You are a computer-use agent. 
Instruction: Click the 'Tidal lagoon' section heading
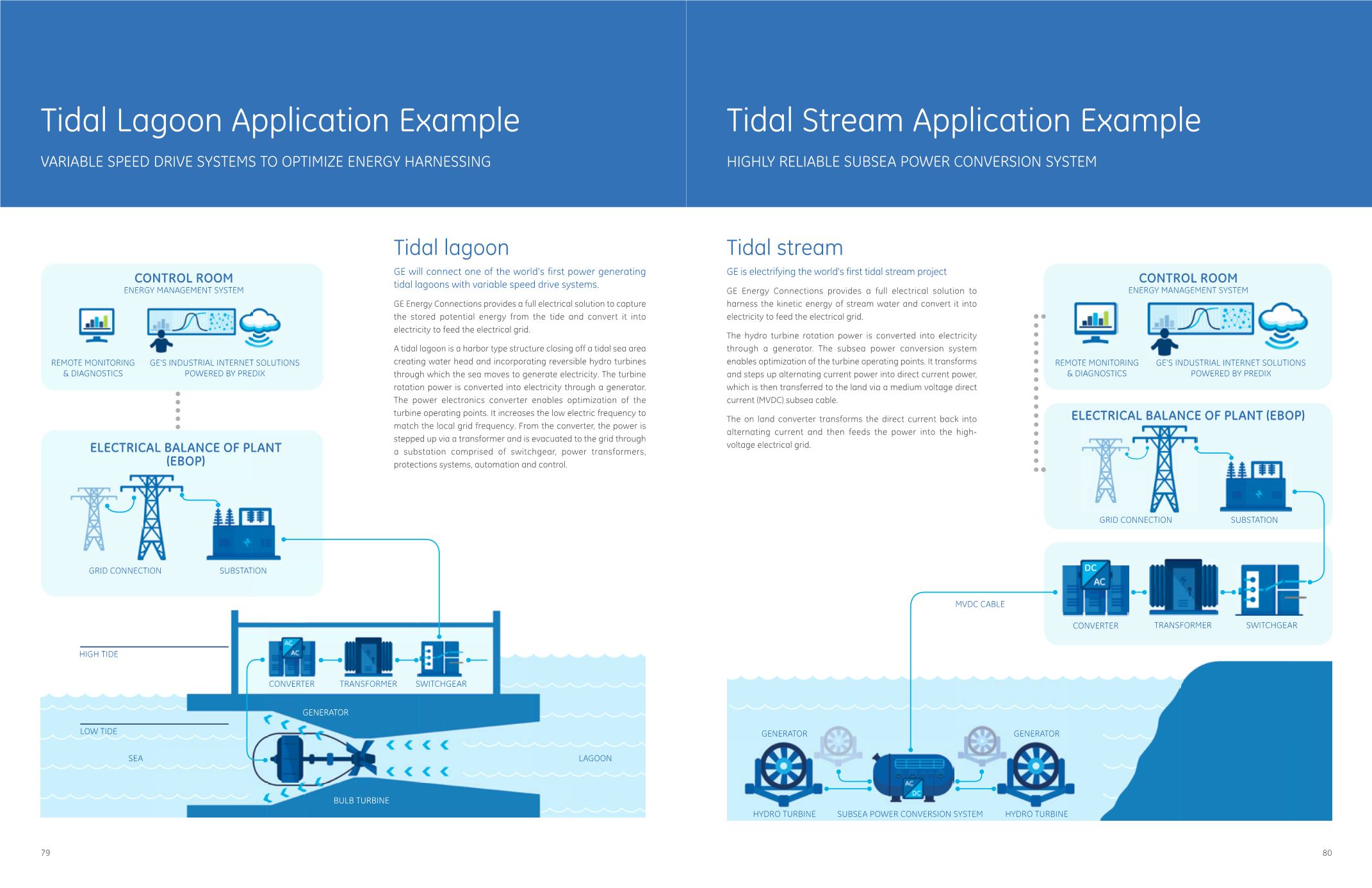451,248
